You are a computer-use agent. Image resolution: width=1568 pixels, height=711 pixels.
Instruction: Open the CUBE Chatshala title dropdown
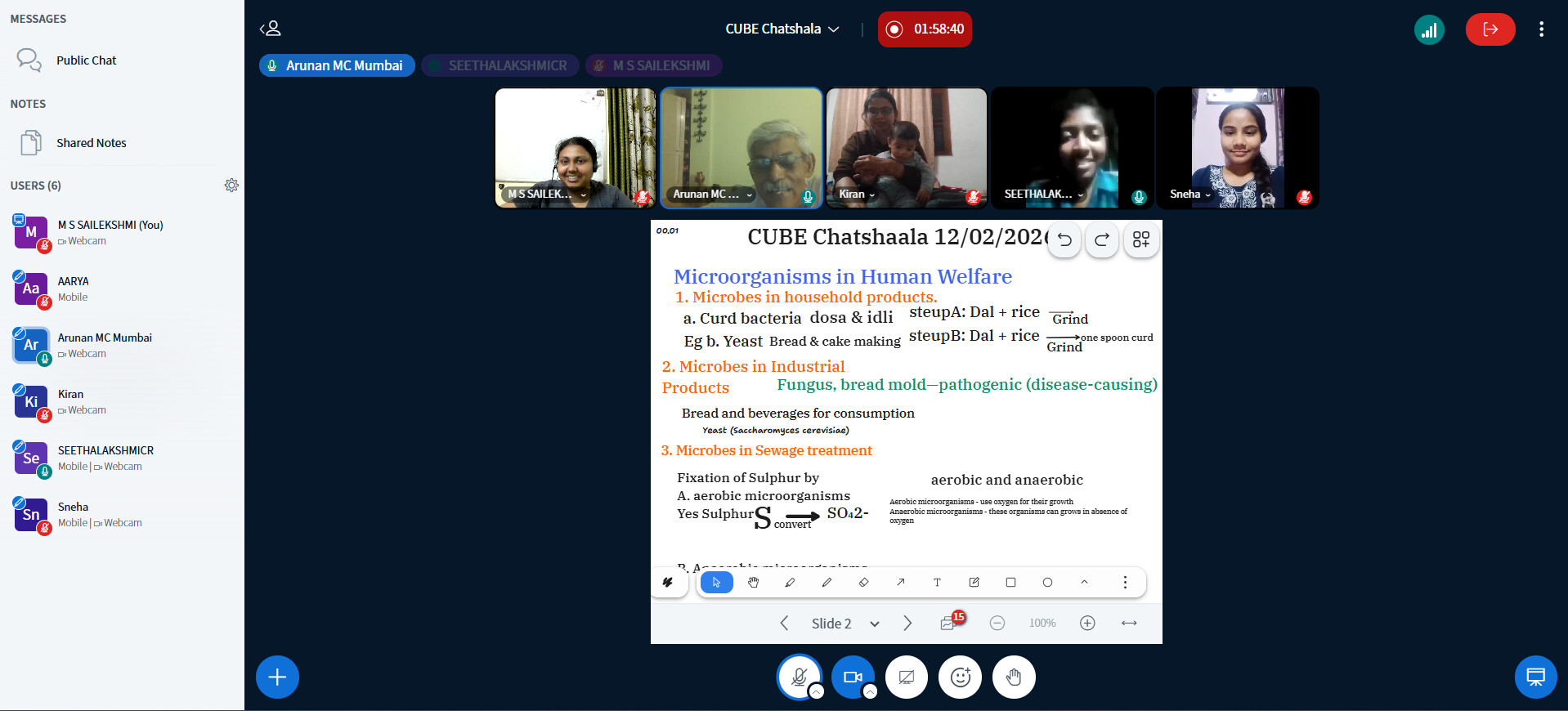[782, 29]
